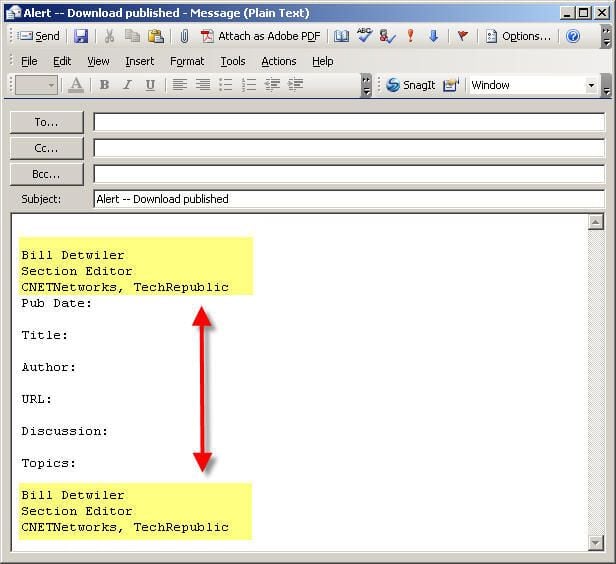
Task: Click the Align Left icon
Action: [x=180, y=85]
